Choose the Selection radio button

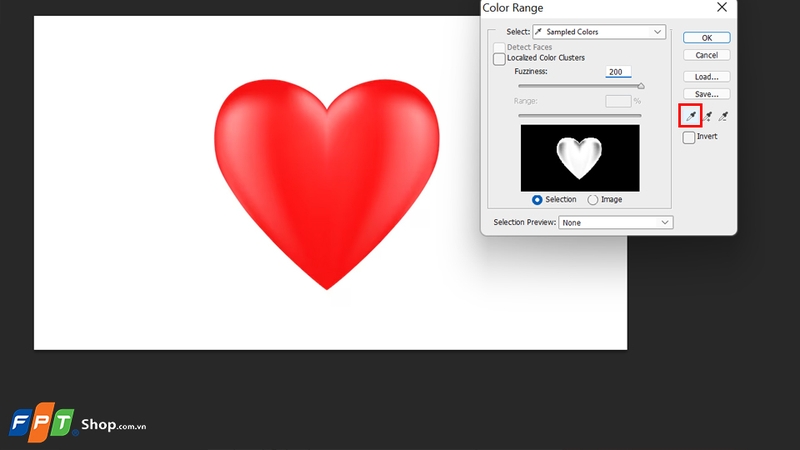coord(537,200)
